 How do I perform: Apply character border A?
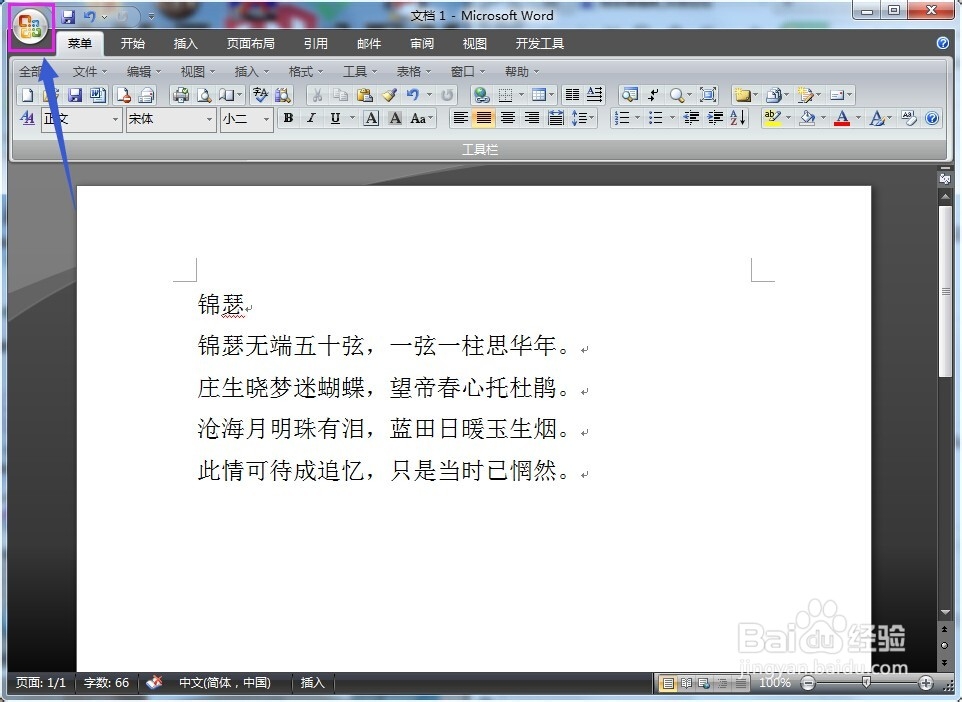pos(371,118)
